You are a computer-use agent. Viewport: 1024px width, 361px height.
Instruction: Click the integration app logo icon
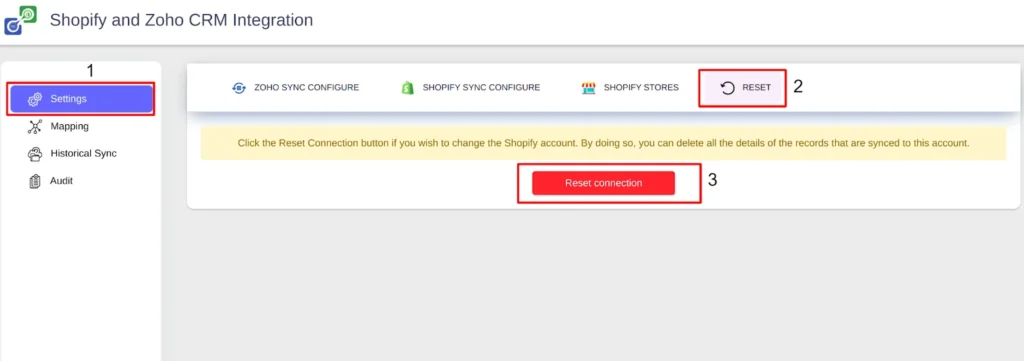(20, 20)
